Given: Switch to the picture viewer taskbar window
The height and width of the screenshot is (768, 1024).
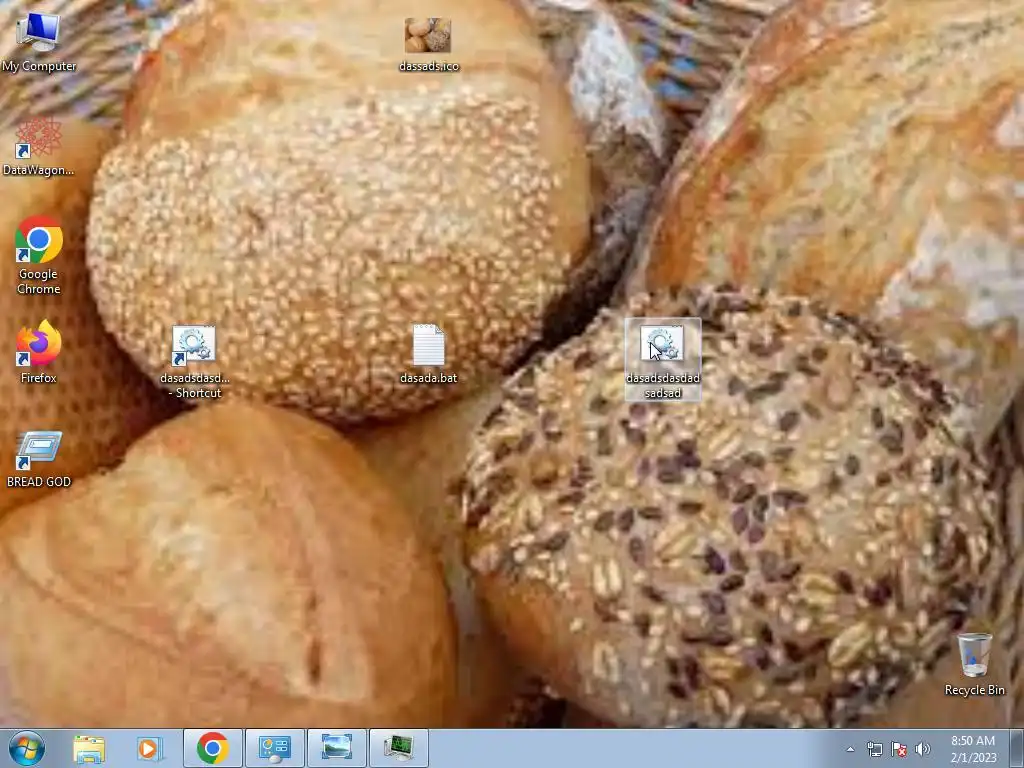Looking at the screenshot, I should point(336,748).
